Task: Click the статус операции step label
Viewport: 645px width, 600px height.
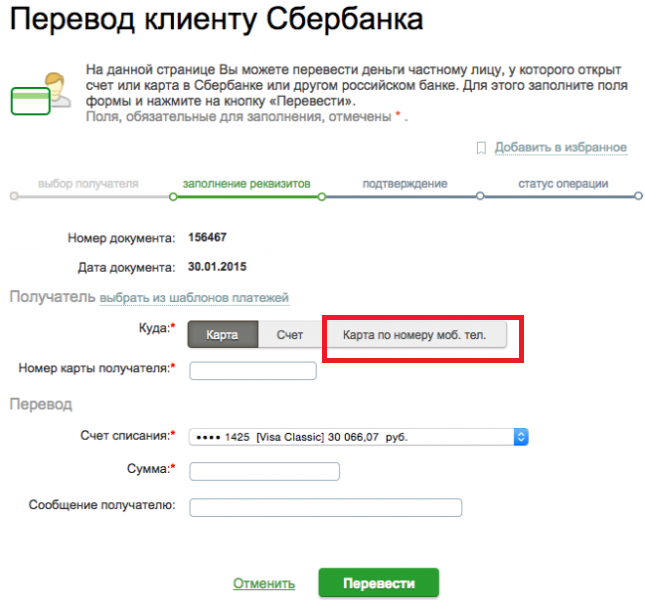Action: click(563, 183)
